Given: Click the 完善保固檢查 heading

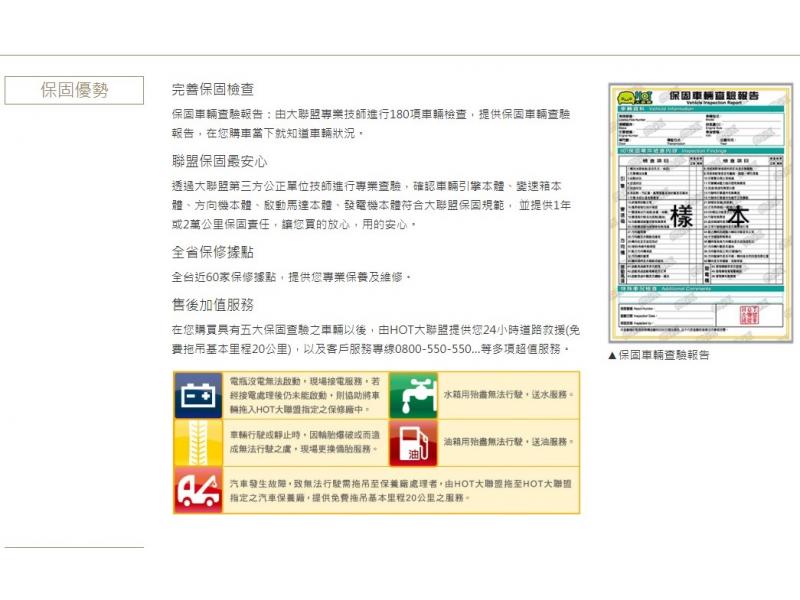Looking at the screenshot, I should (x=212, y=90).
